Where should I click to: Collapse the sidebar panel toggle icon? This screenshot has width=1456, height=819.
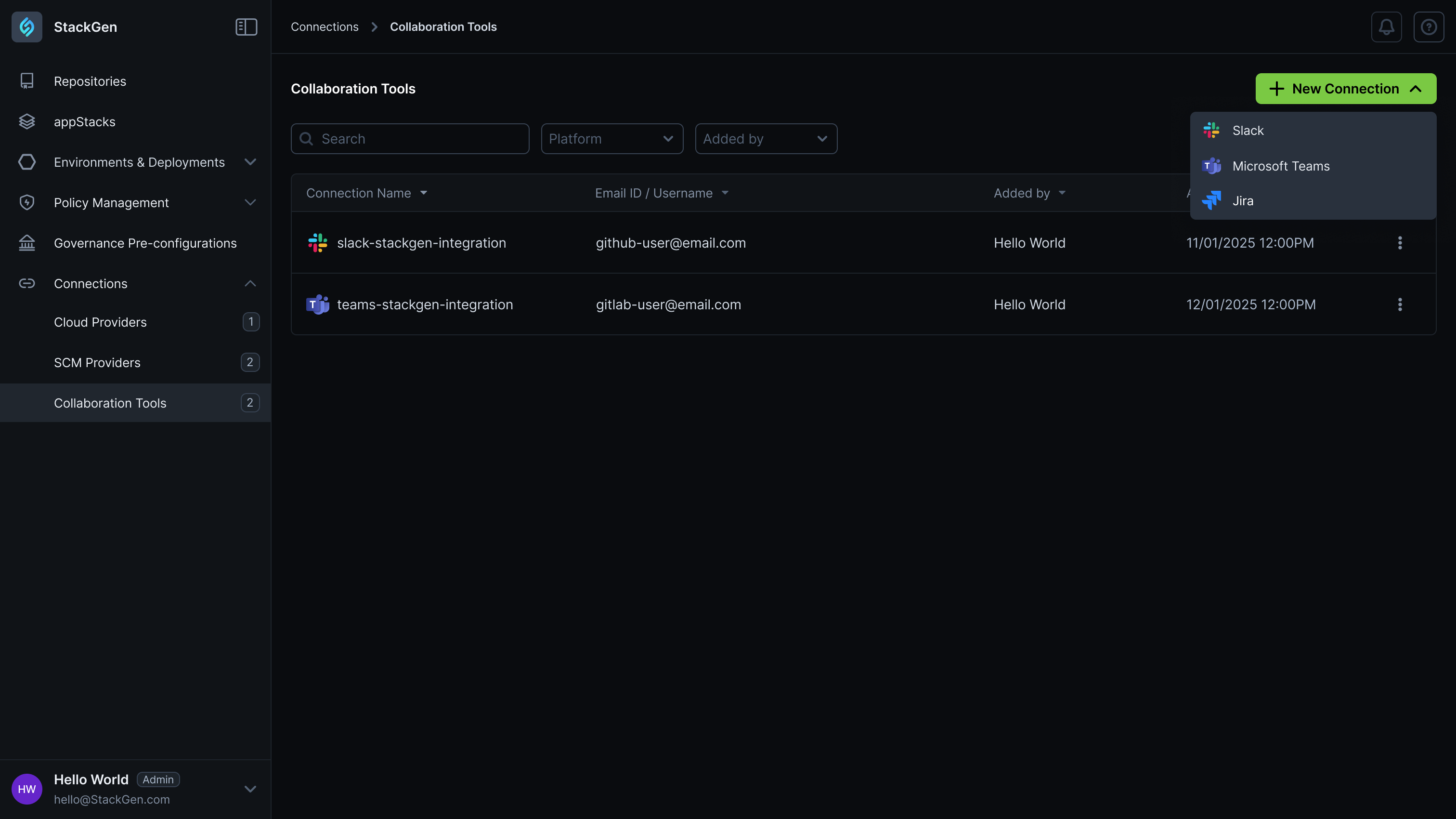(x=247, y=26)
